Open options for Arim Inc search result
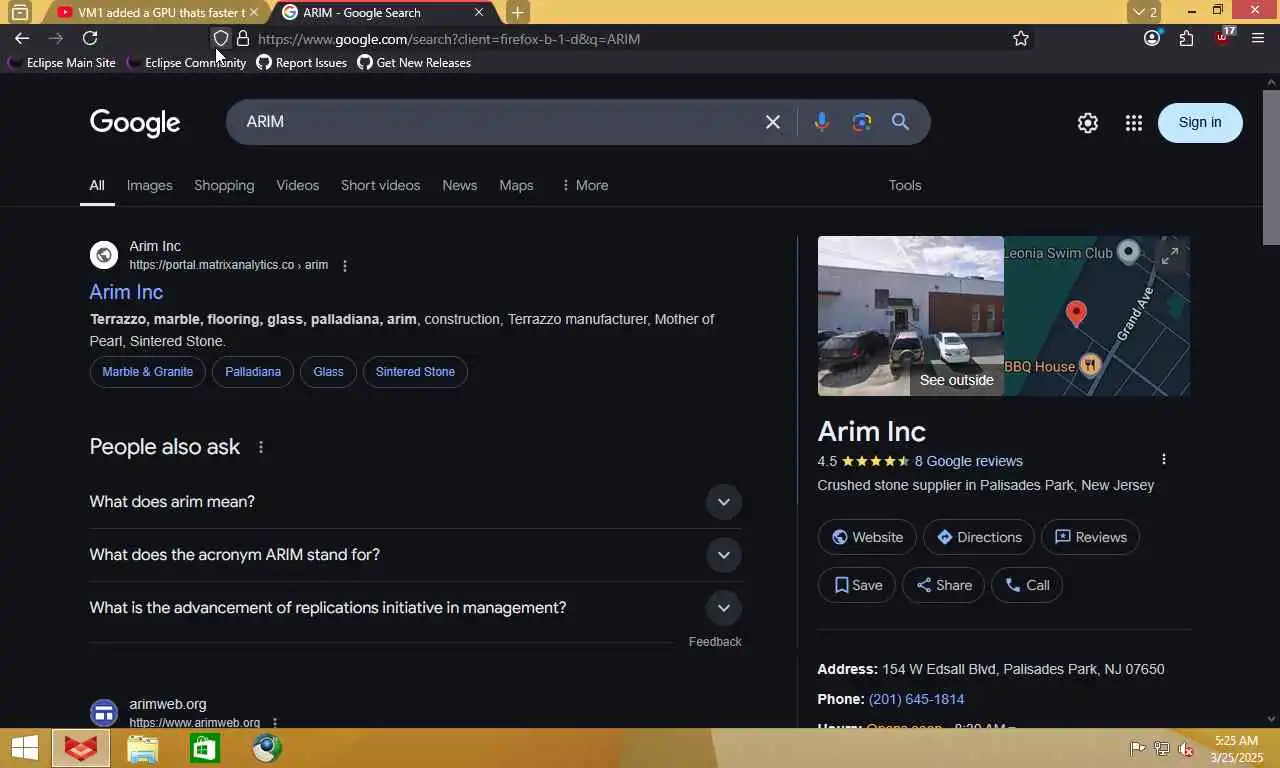Image resolution: width=1280 pixels, height=768 pixels. coord(345,266)
